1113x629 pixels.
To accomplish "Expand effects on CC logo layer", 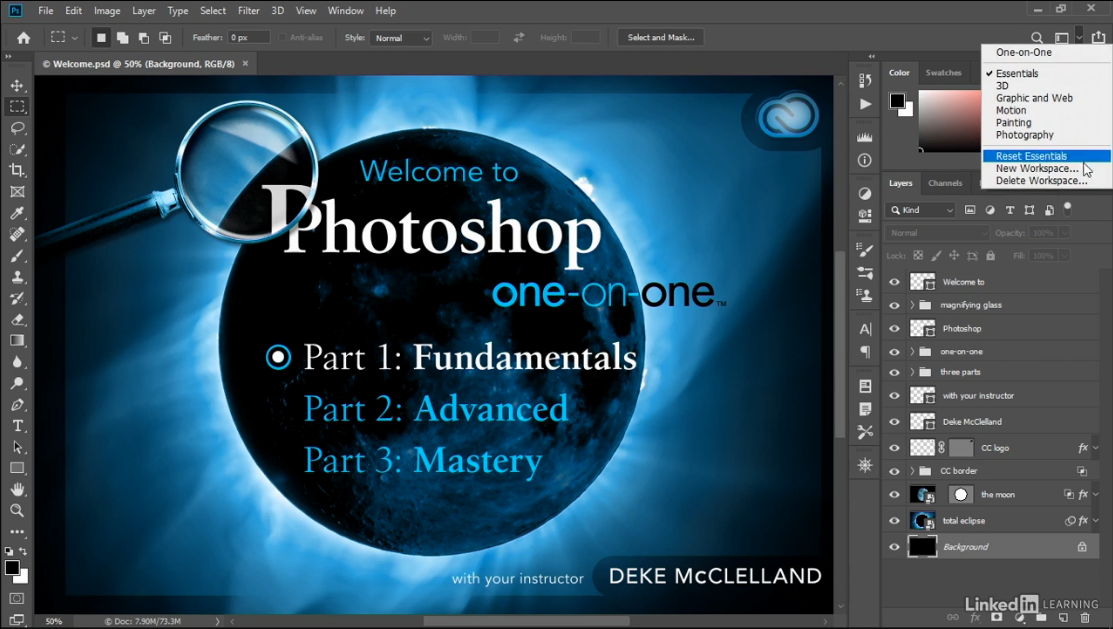I will pos(1095,448).
